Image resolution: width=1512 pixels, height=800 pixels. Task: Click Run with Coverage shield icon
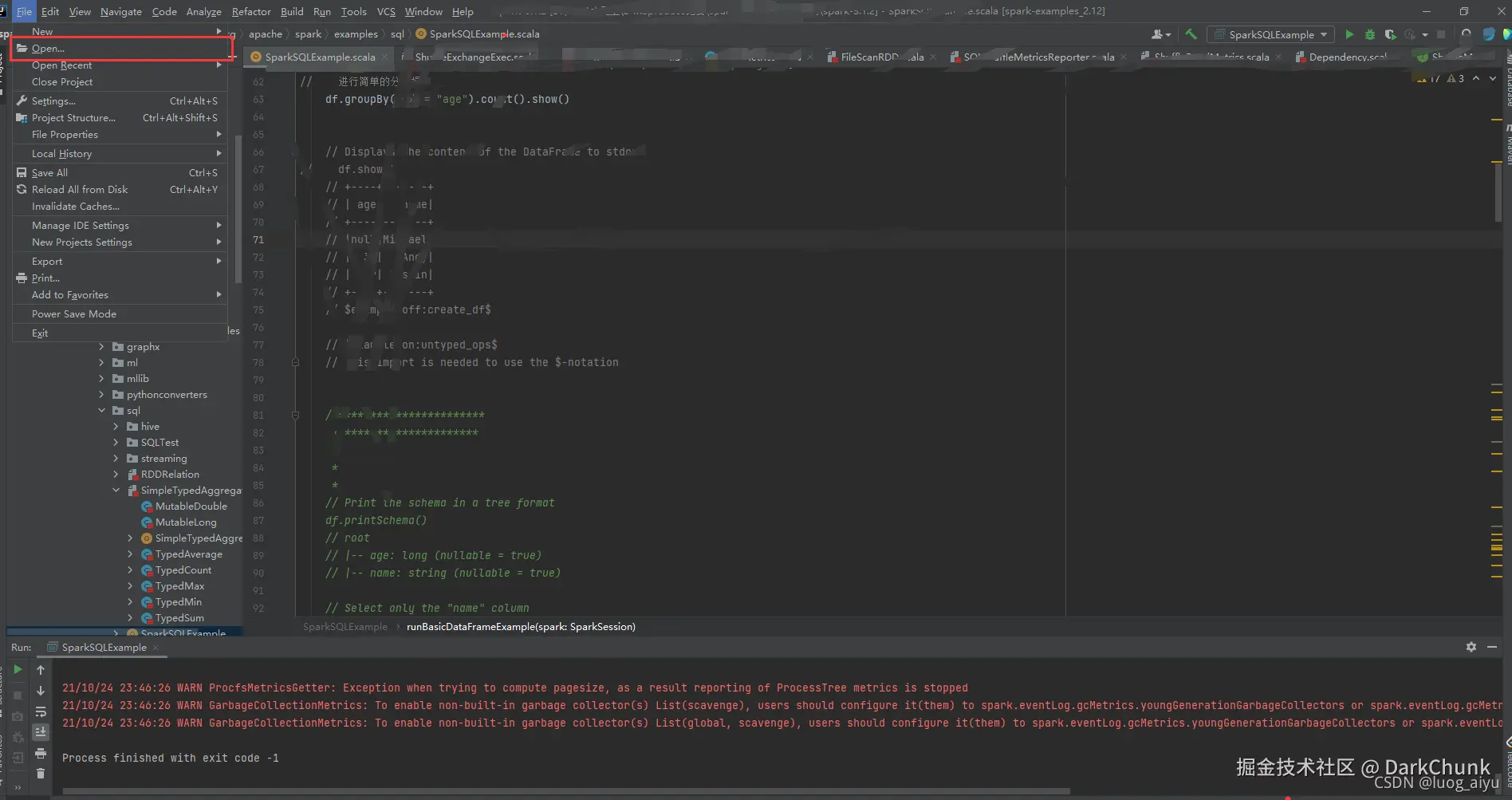pyautogui.click(x=1390, y=34)
